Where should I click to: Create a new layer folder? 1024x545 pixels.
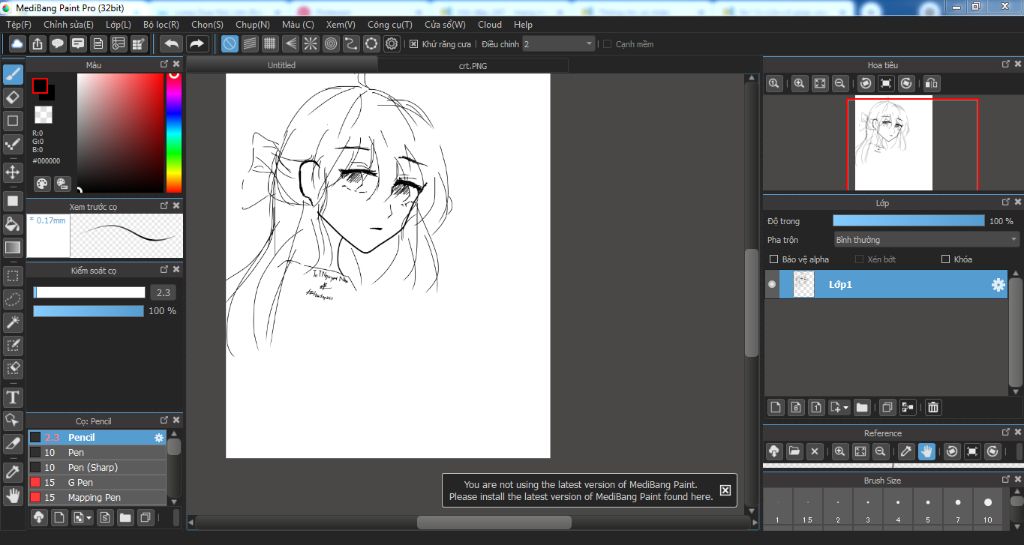pos(862,407)
